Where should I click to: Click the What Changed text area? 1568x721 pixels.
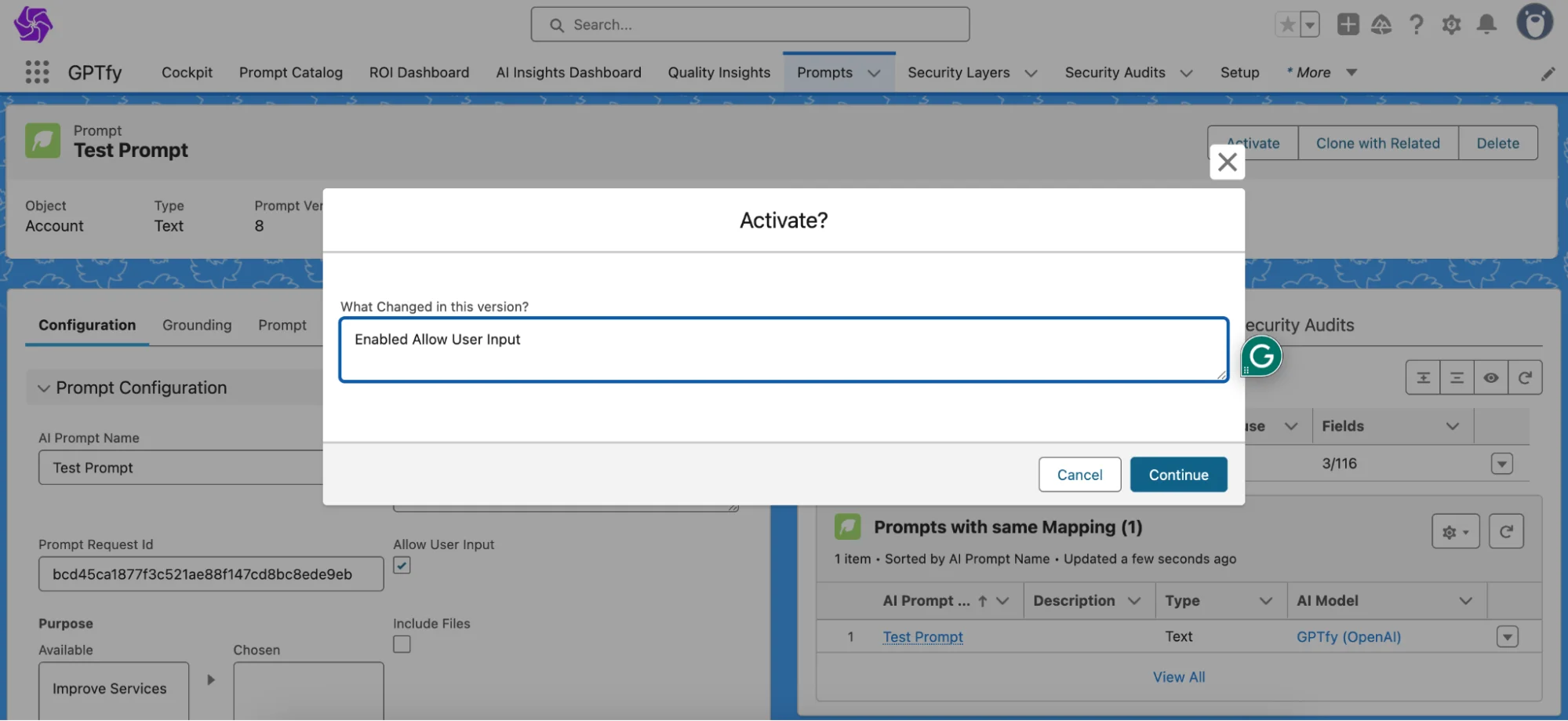pyautogui.click(x=783, y=350)
